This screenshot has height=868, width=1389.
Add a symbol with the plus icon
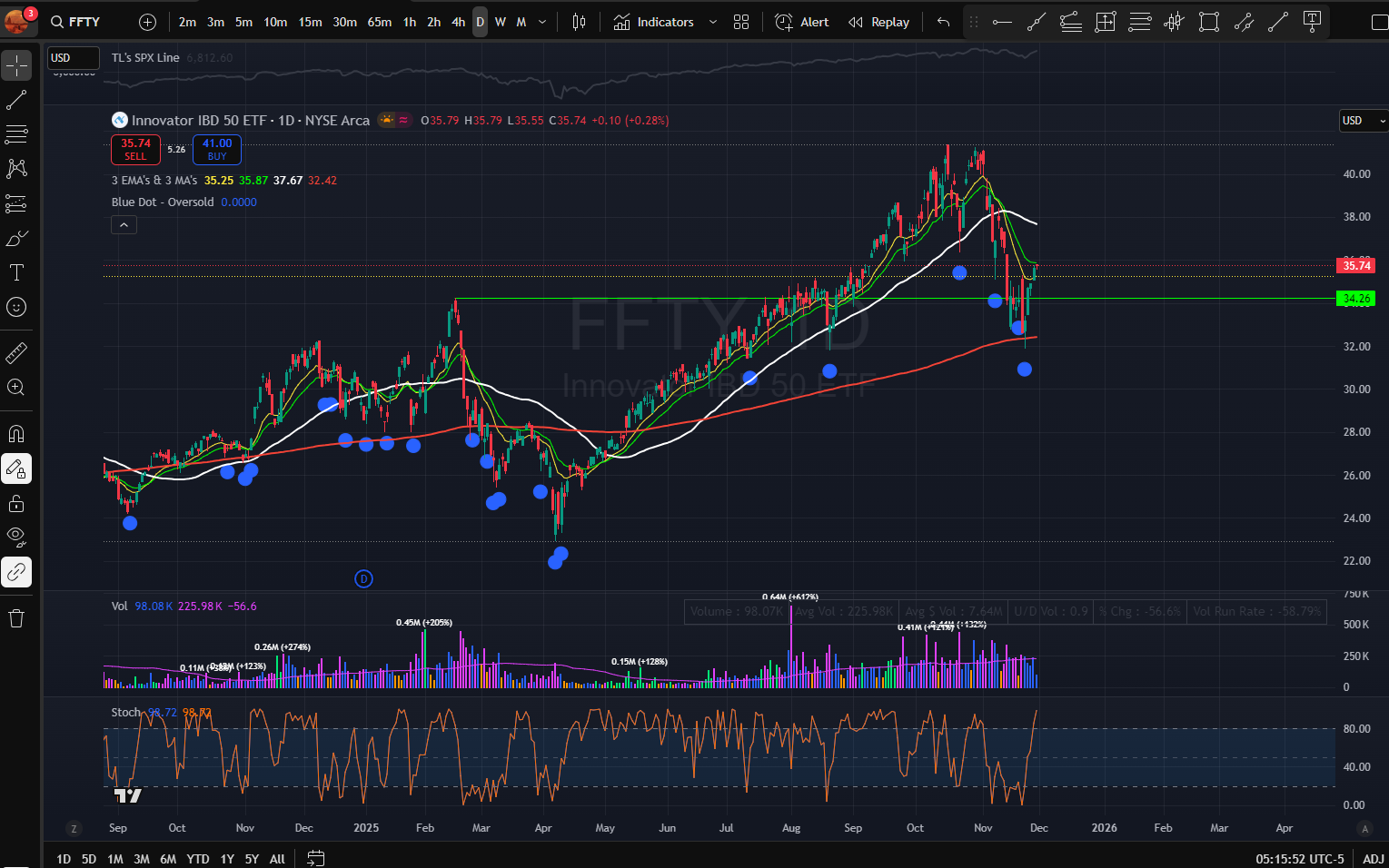coord(148,22)
